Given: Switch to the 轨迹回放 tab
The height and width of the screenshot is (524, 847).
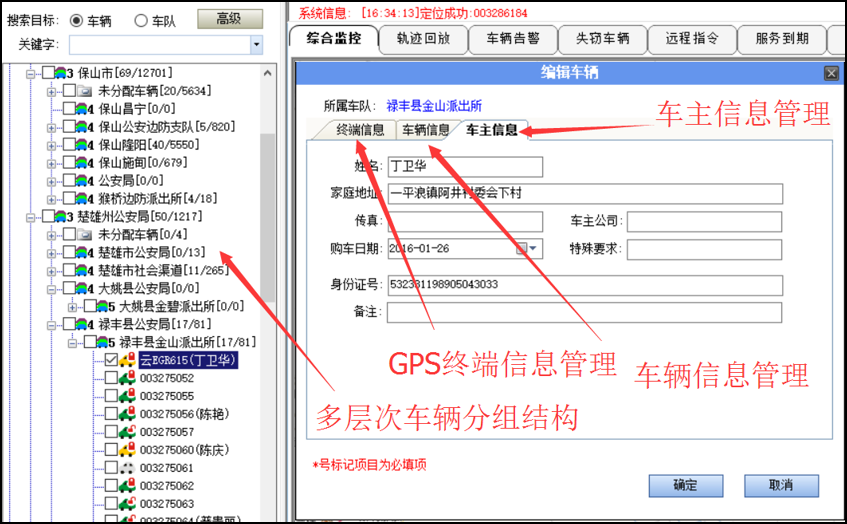Looking at the screenshot, I should click(x=422, y=39).
